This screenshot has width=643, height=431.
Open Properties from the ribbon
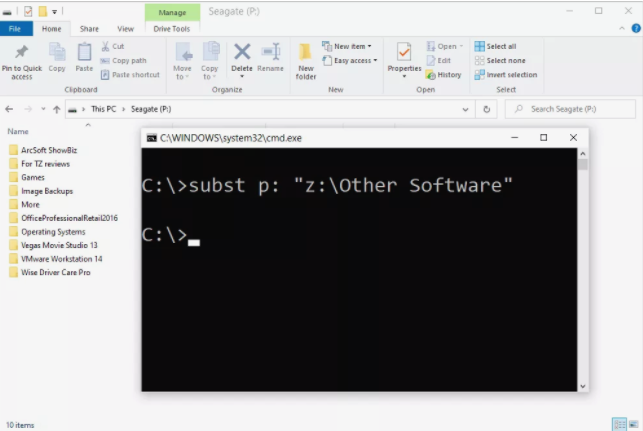point(404,58)
